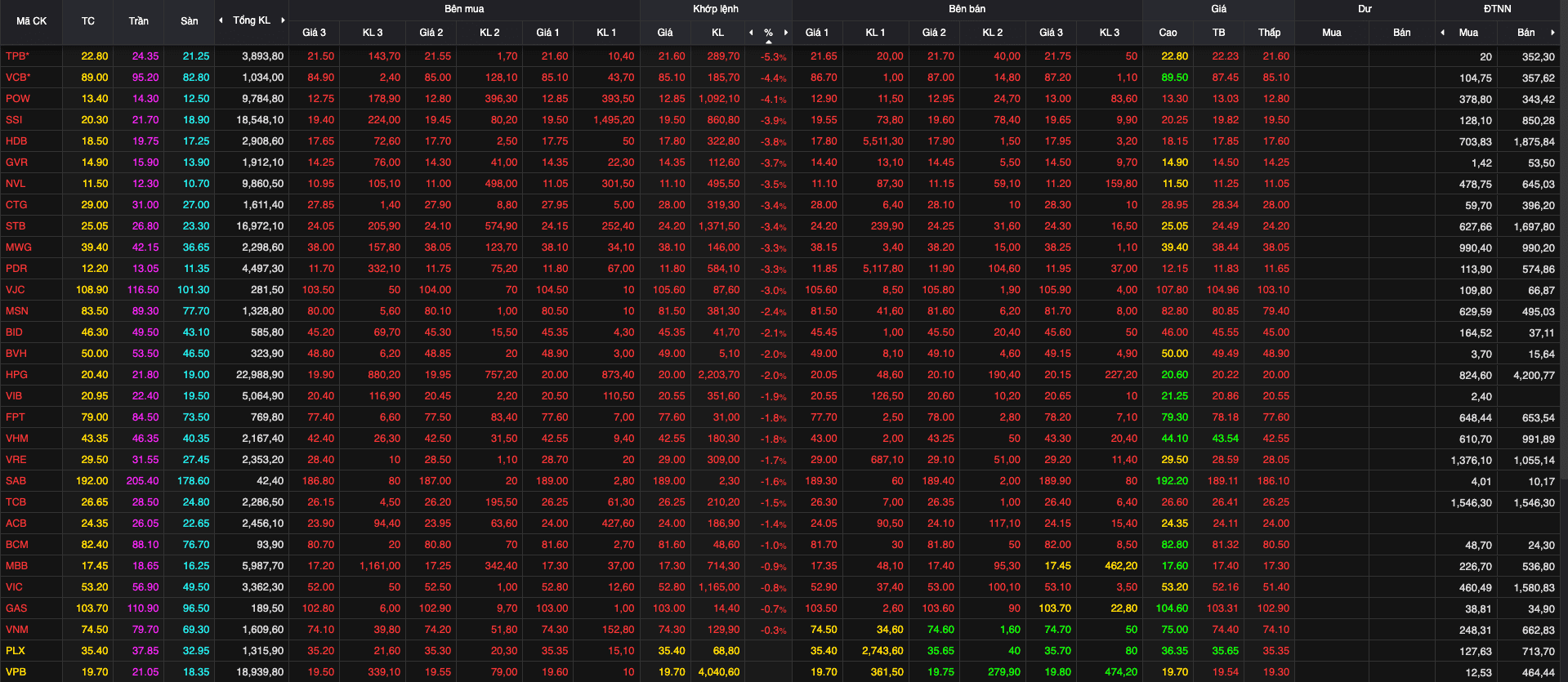Choose the VHM ticker
The width and height of the screenshot is (1568, 682).
[x=17, y=439]
